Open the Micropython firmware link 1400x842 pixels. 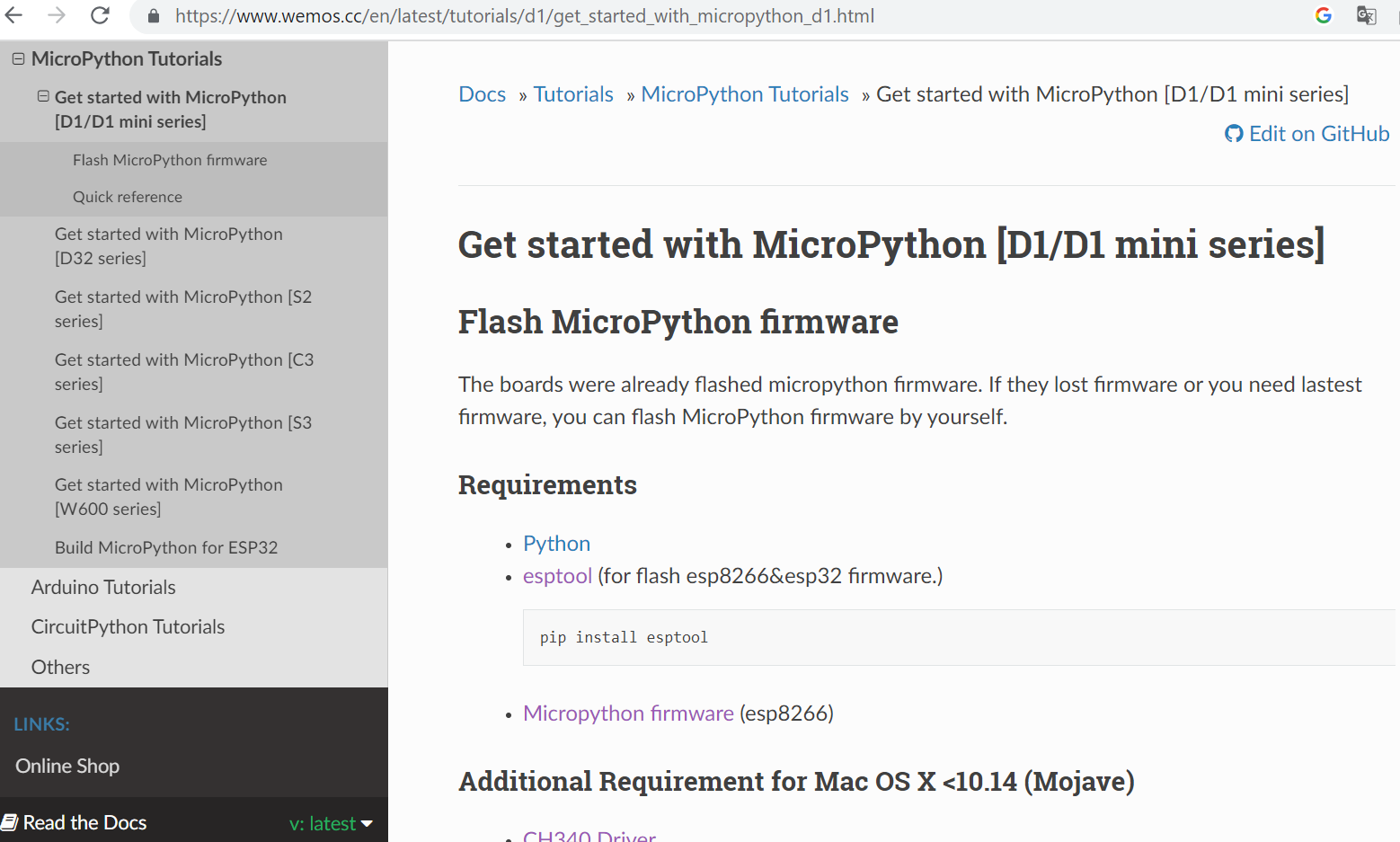point(628,713)
